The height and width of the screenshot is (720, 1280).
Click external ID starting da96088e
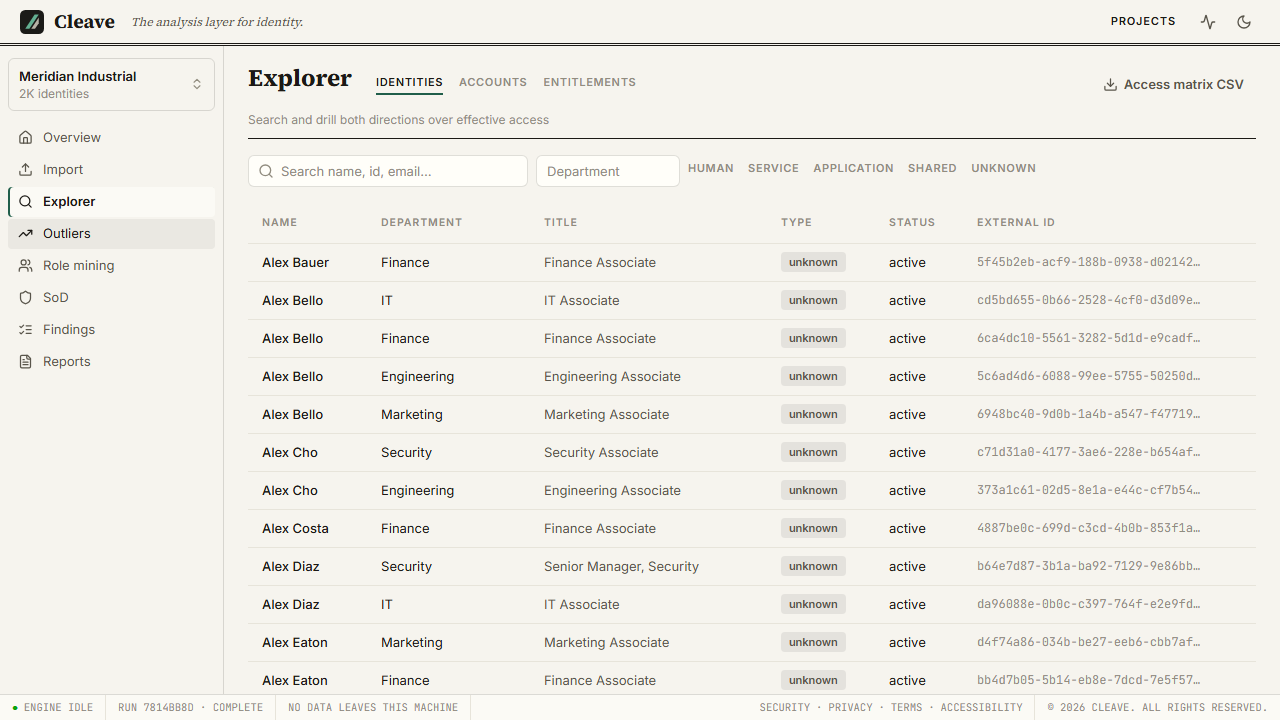(x=1088, y=605)
